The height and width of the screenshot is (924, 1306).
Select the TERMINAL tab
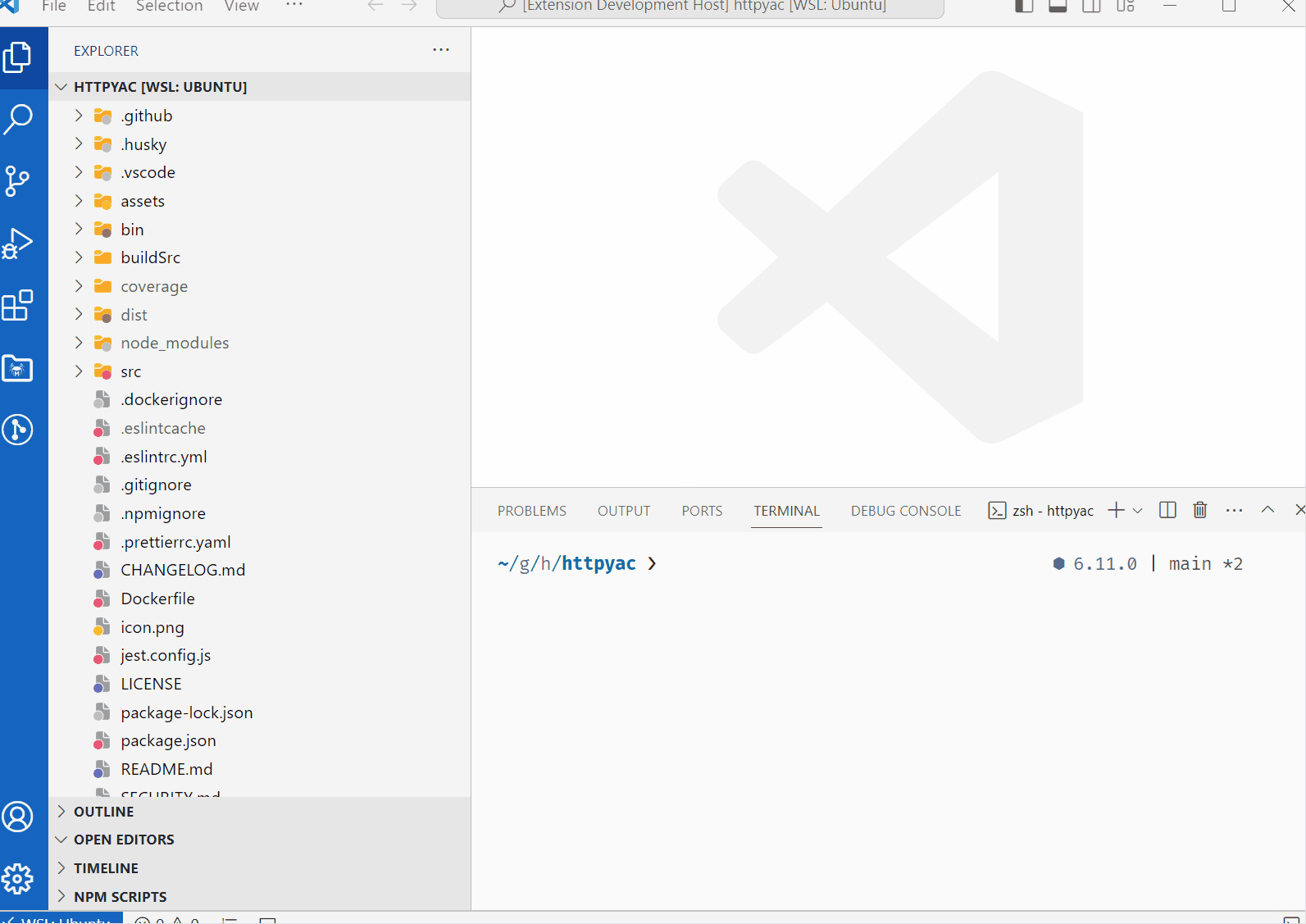click(787, 511)
